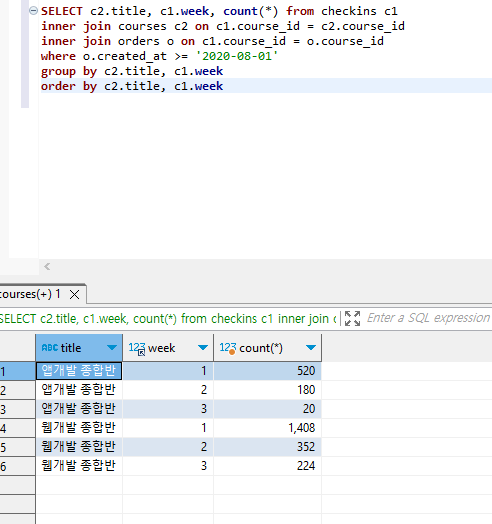Click count cell with value 352
This screenshot has height=524, width=492.
[267, 447]
